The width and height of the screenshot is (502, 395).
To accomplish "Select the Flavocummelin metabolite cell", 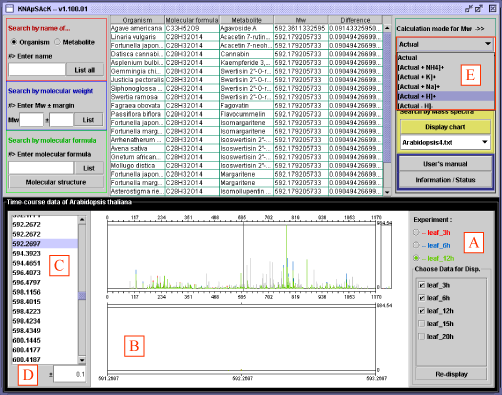I will click(x=246, y=114).
